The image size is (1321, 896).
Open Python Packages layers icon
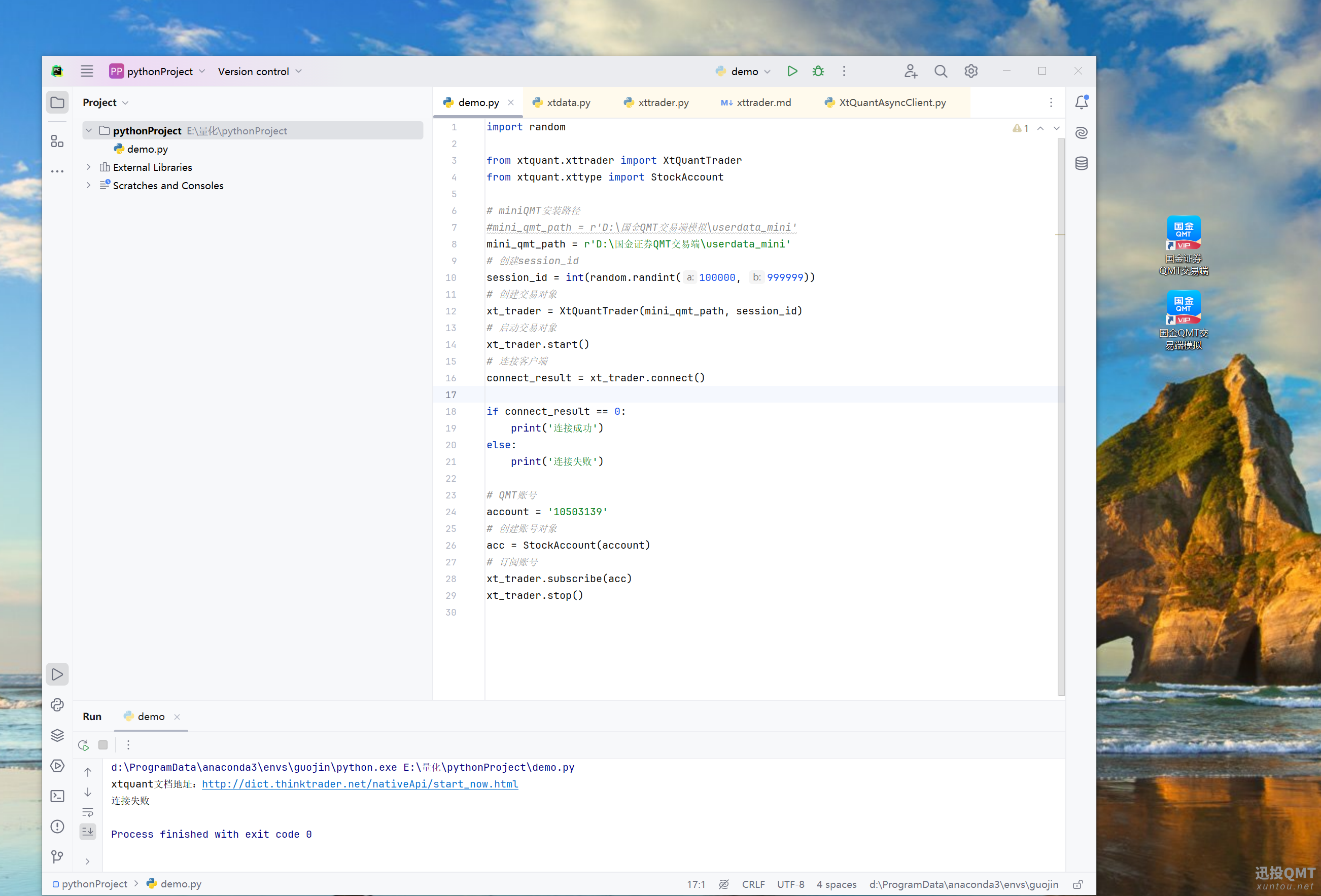pyautogui.click(x=57, y=735)
